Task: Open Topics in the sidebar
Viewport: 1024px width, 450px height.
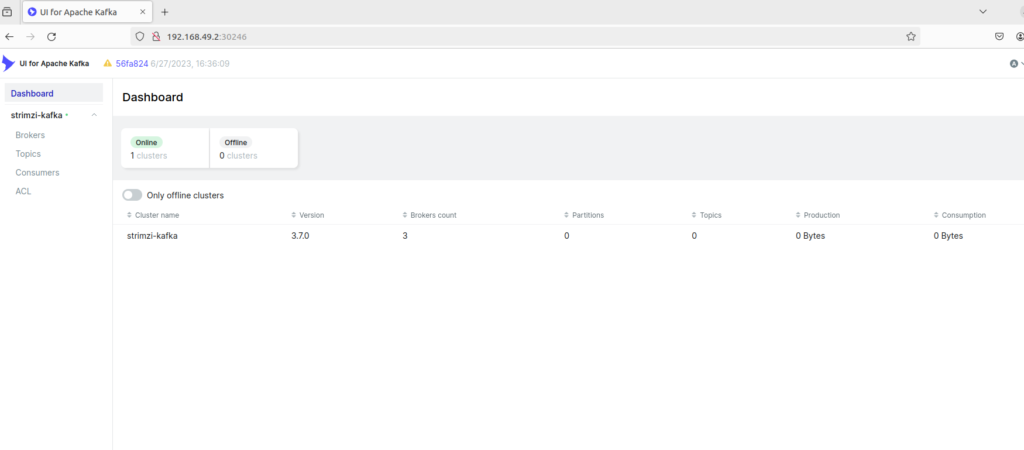Action: 28,154
